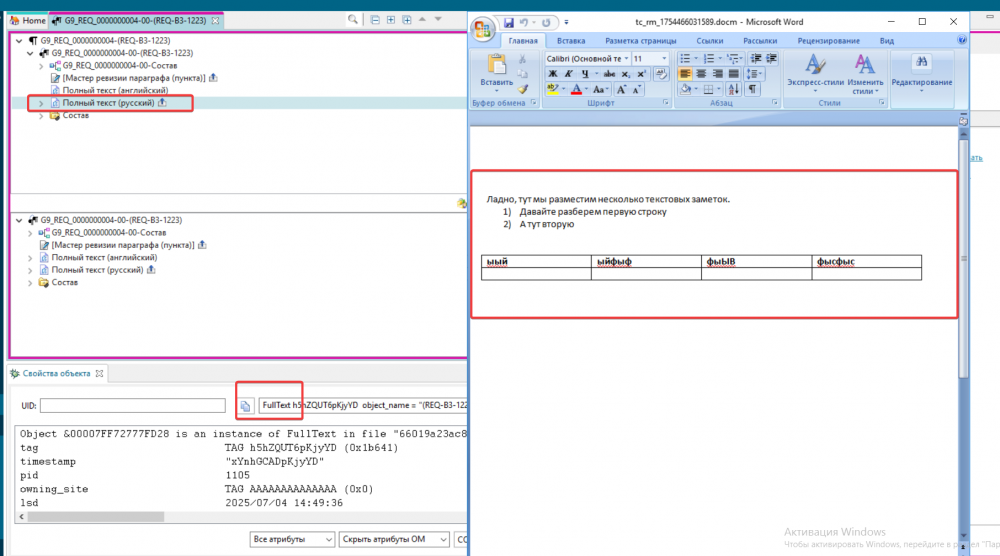This screenshot has width=1000, height=556.
Task: Expand the highlighted Полный текст (русский) node
Action: coord(41,103)
